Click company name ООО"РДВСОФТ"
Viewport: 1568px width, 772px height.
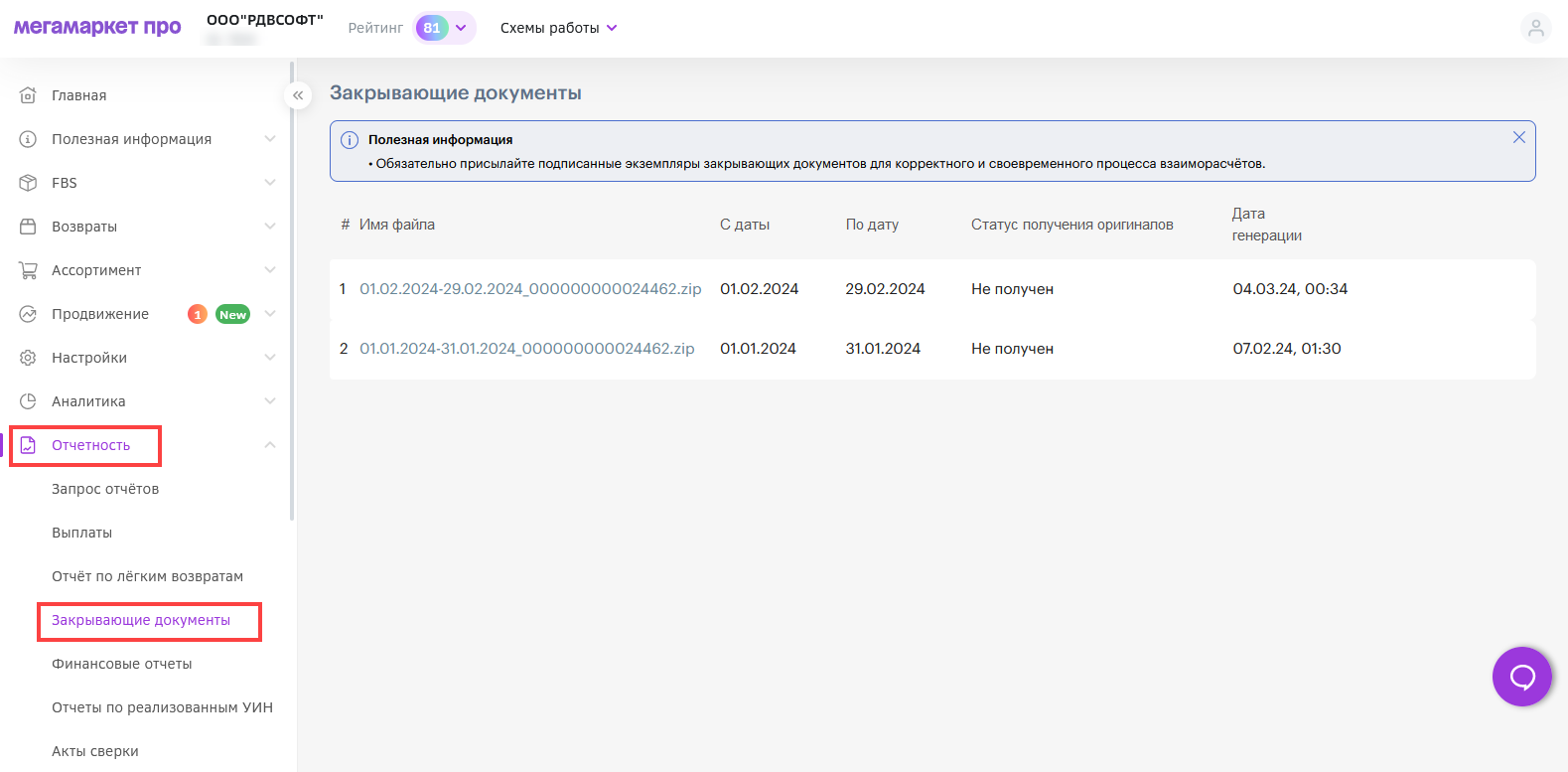point(265,20)
